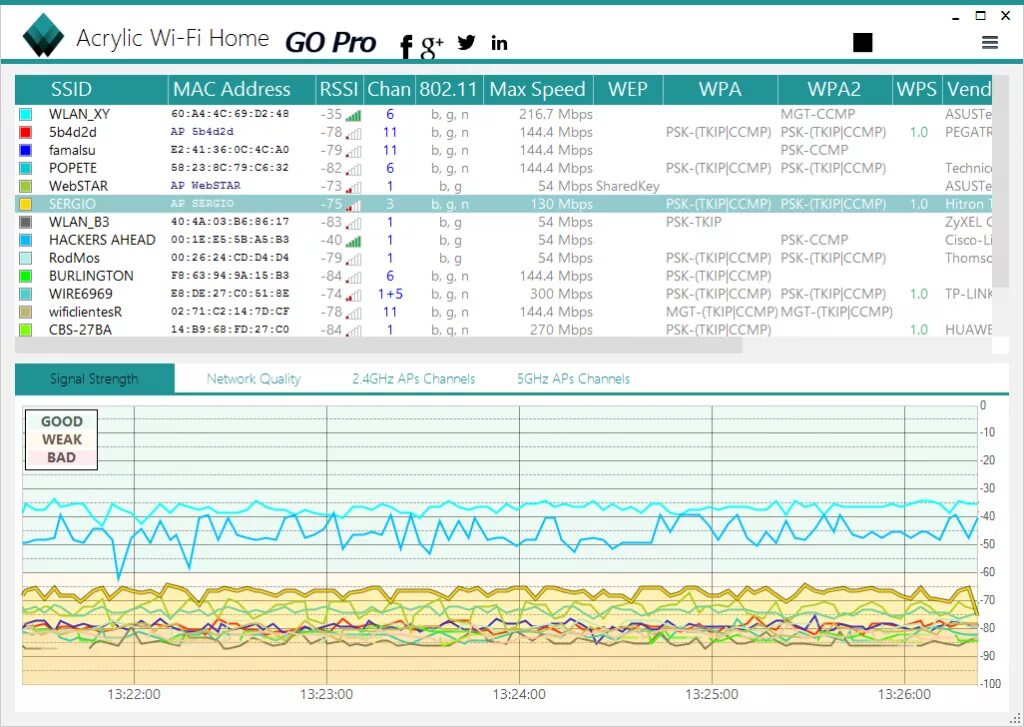Screen dimensions: 1024x727
Task: Toggle the color box beside POPETE
Action: [25, 168]
